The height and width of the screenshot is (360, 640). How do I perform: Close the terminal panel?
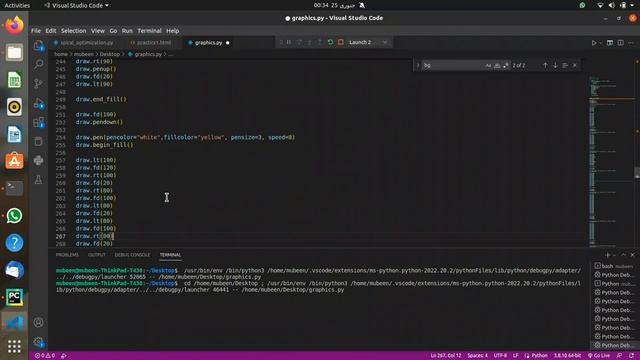[632, 255]
